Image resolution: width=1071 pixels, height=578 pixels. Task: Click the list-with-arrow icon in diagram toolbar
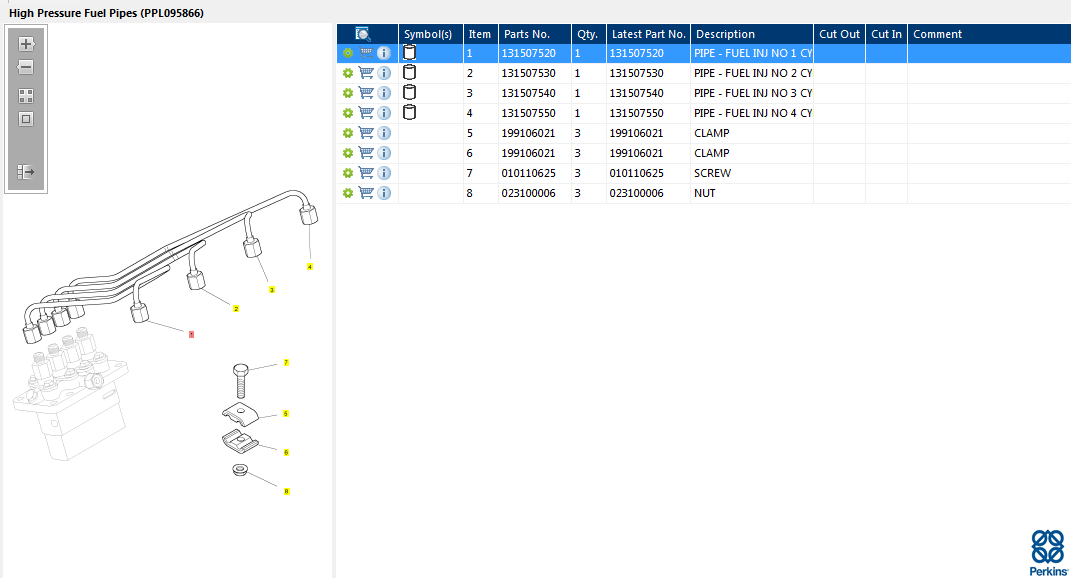26,172
